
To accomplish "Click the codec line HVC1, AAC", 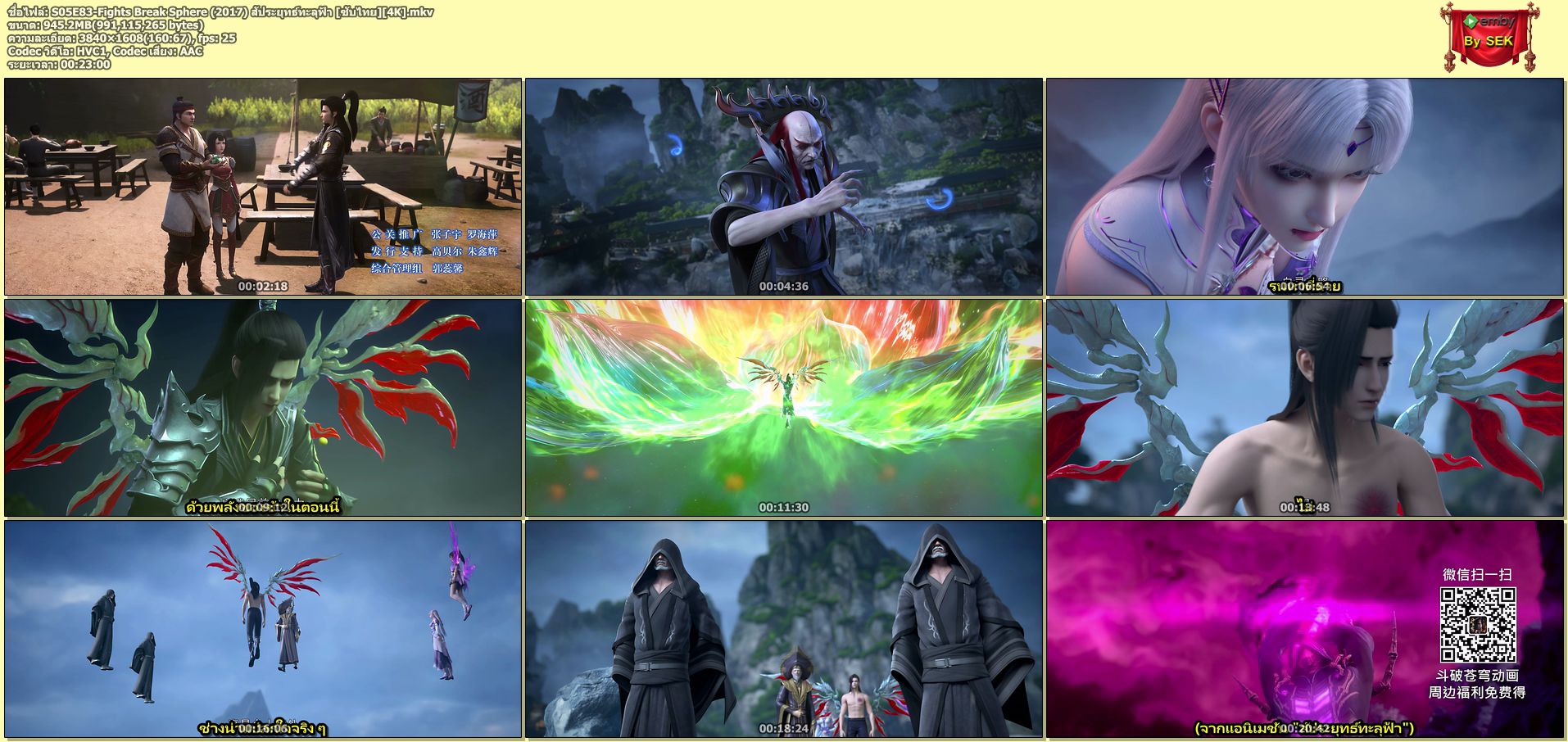I will 105,51.
